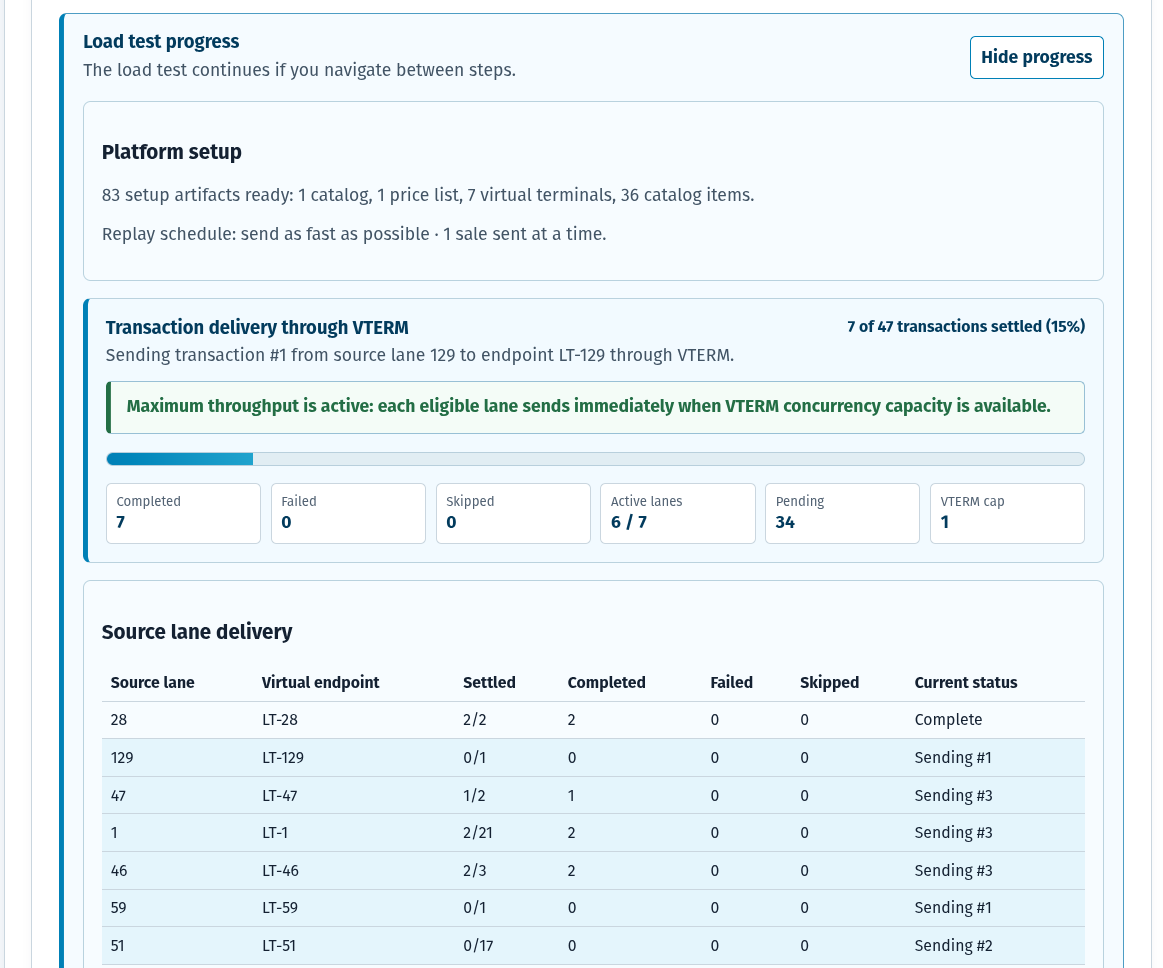Click source lane 46 cell
Viewport: 1163px width, 968px height.
pos(119,871)
